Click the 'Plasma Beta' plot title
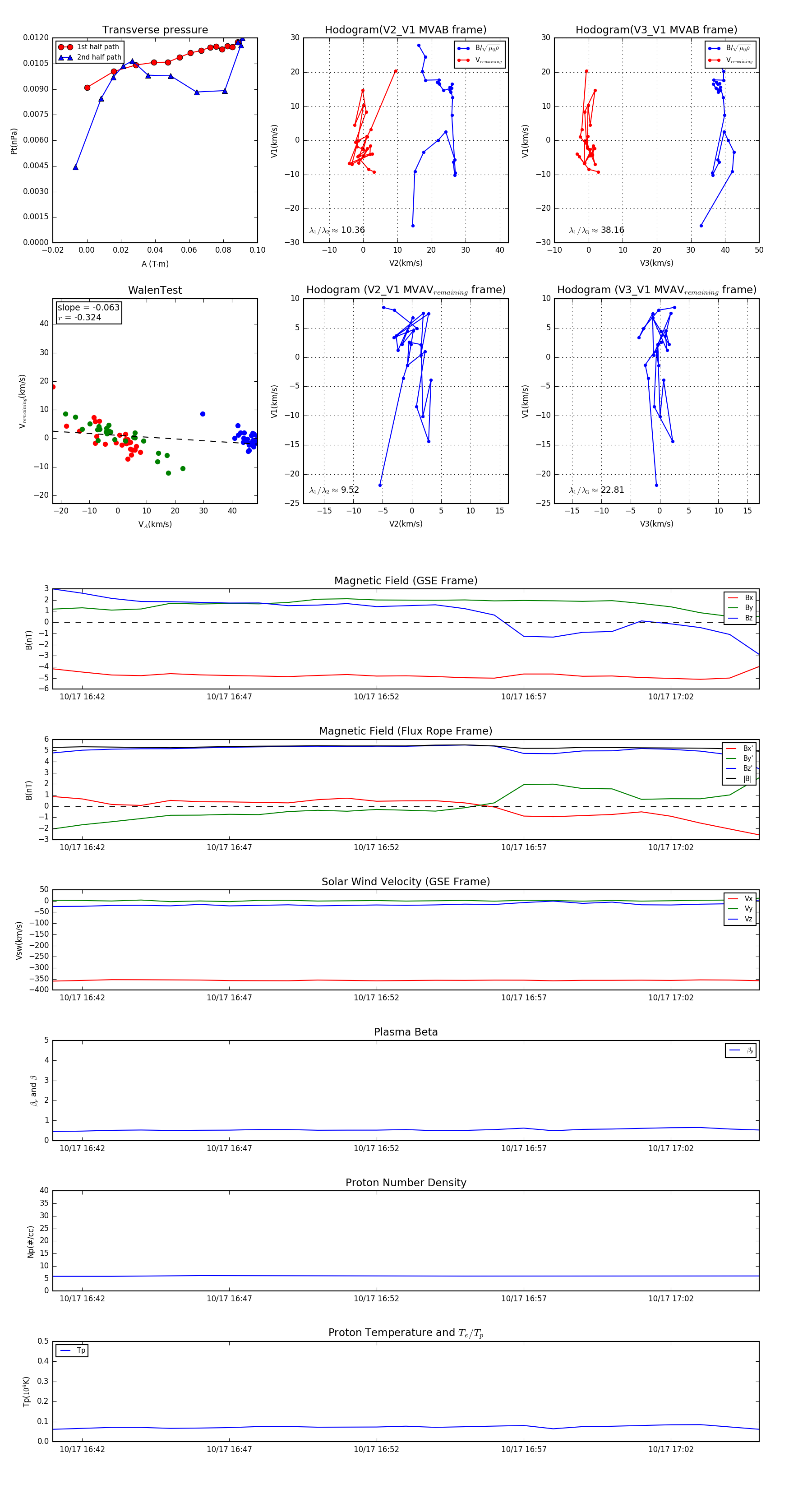812x1489 pixels. pyautogui.click(x=406, y=1032)
